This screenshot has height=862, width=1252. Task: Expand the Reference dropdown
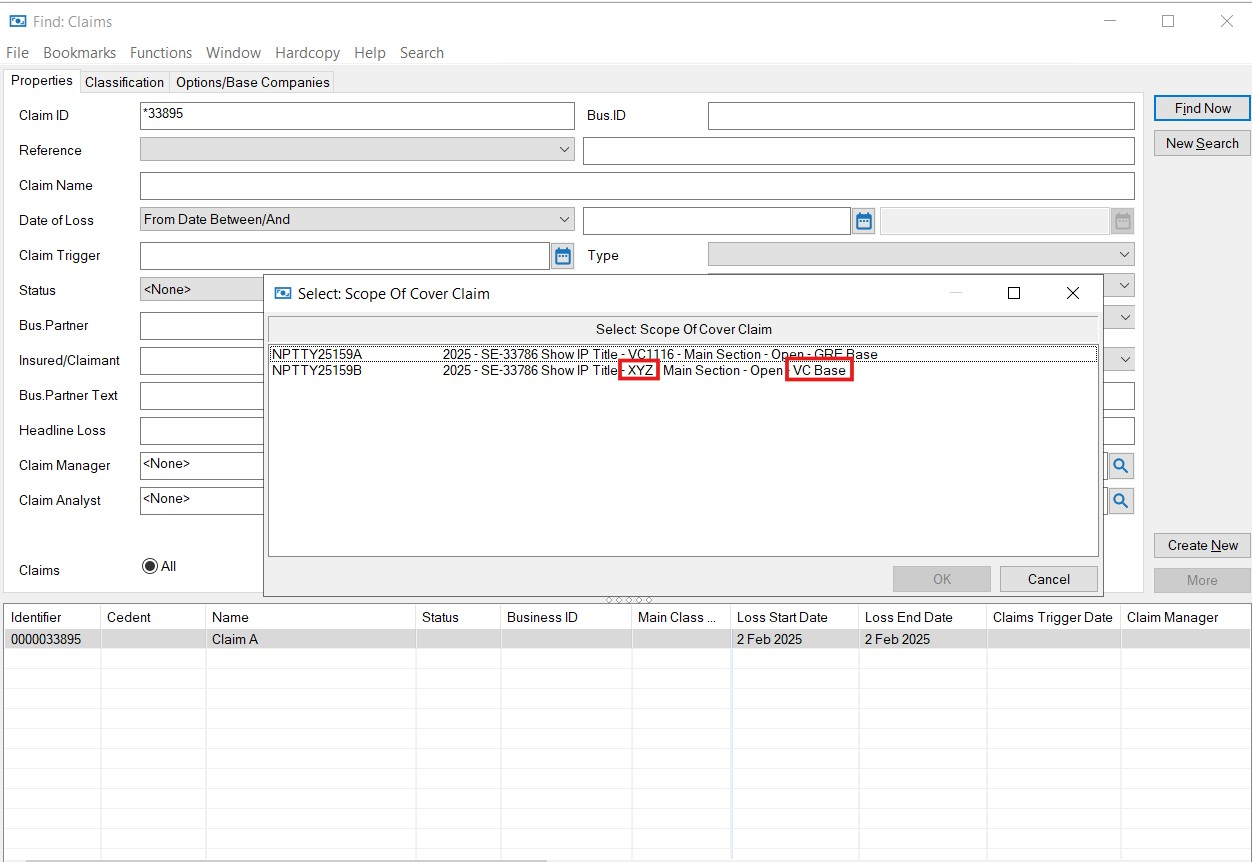click(563, 150)
